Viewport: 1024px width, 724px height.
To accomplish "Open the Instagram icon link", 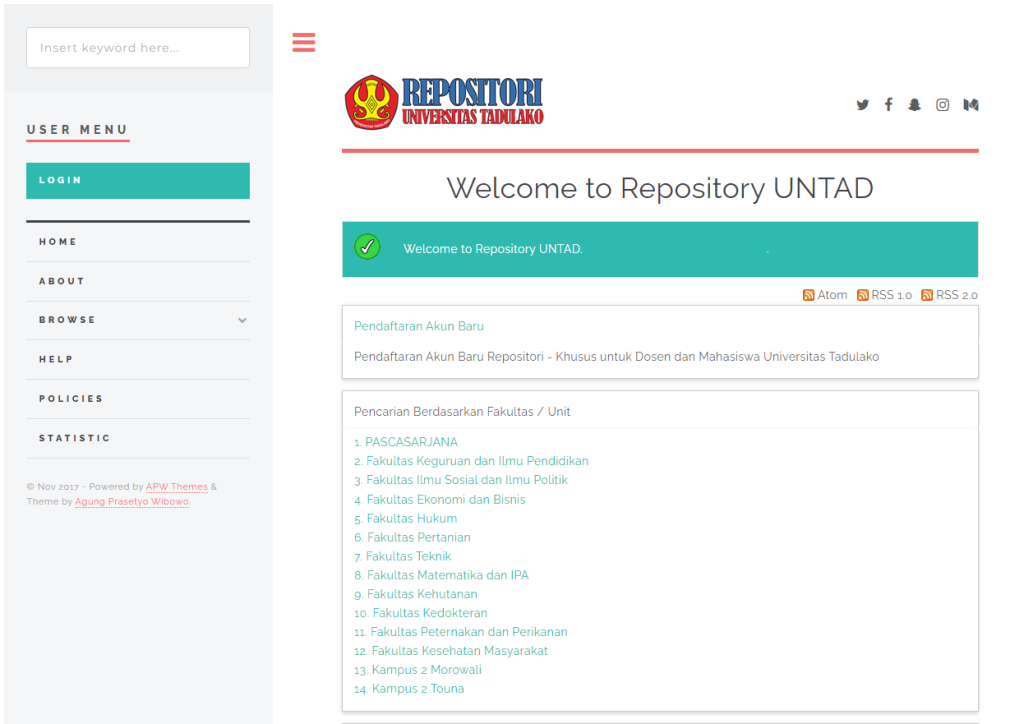I will [x=942, y=105].
